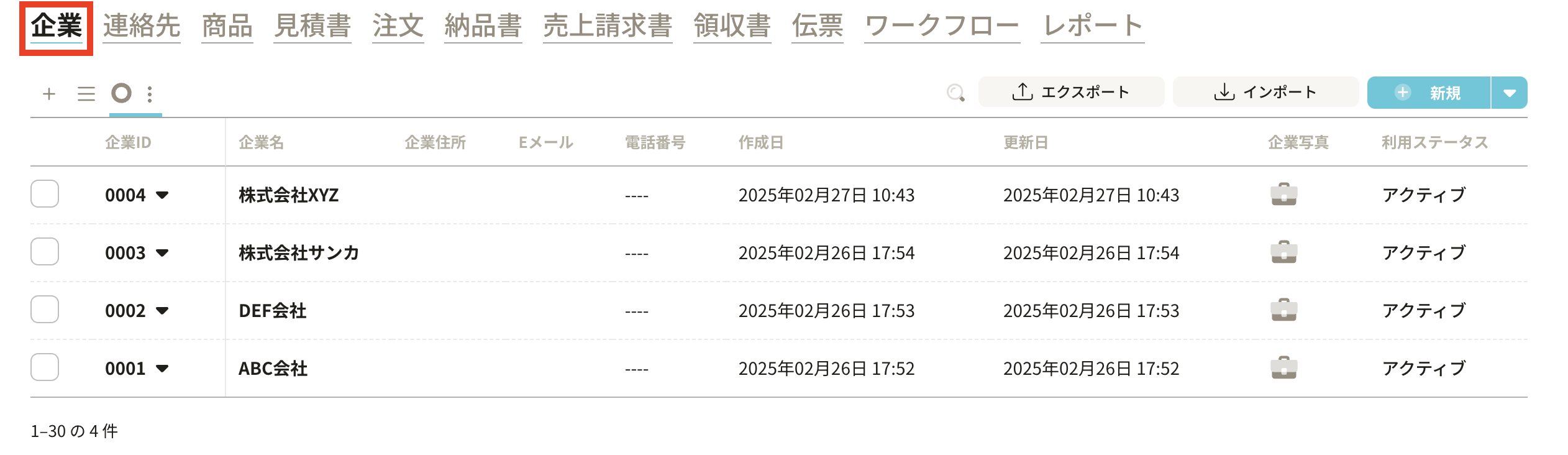Image resolution: width=1568 pixels, height=455 pixels.
Task: Switch to the 連絡先 tab
Action: 142,26
